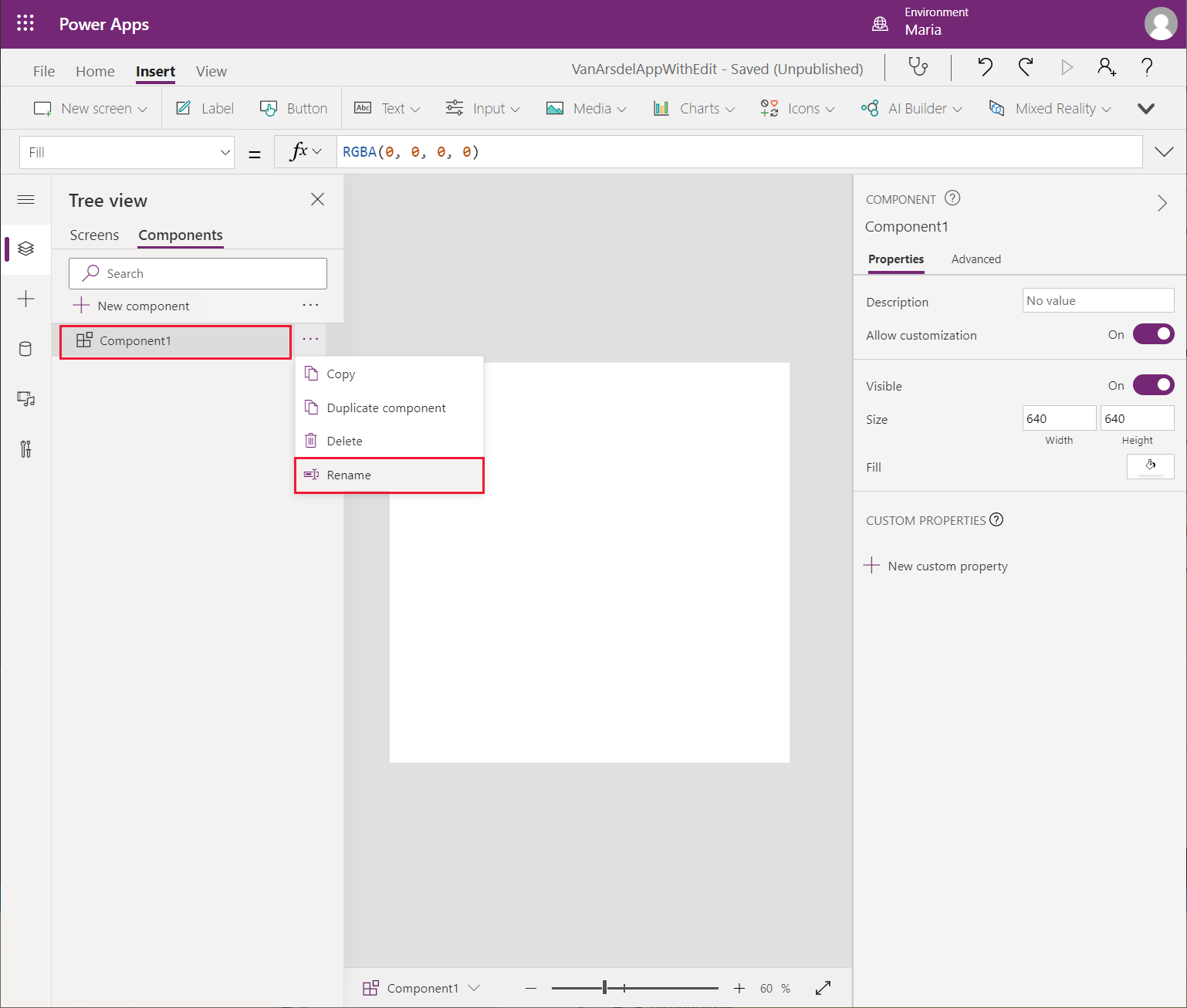Share app with the person-plus icon

pos(1107,67)
